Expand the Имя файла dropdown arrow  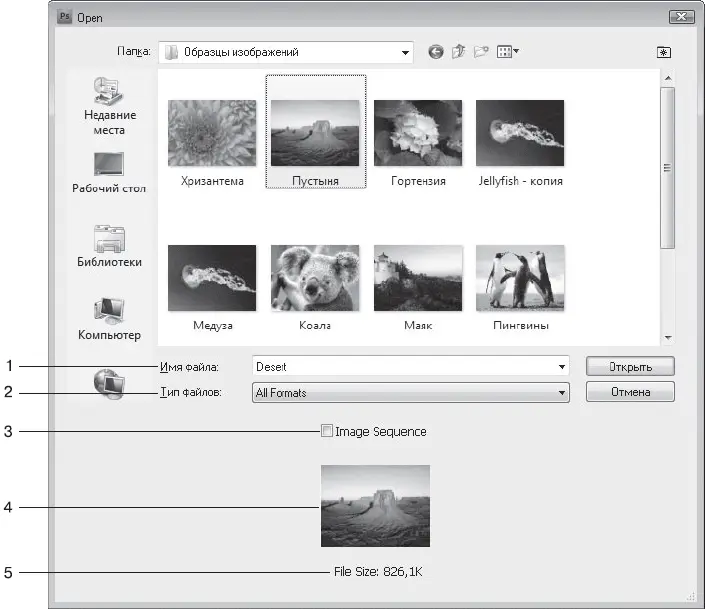(562, 367)
